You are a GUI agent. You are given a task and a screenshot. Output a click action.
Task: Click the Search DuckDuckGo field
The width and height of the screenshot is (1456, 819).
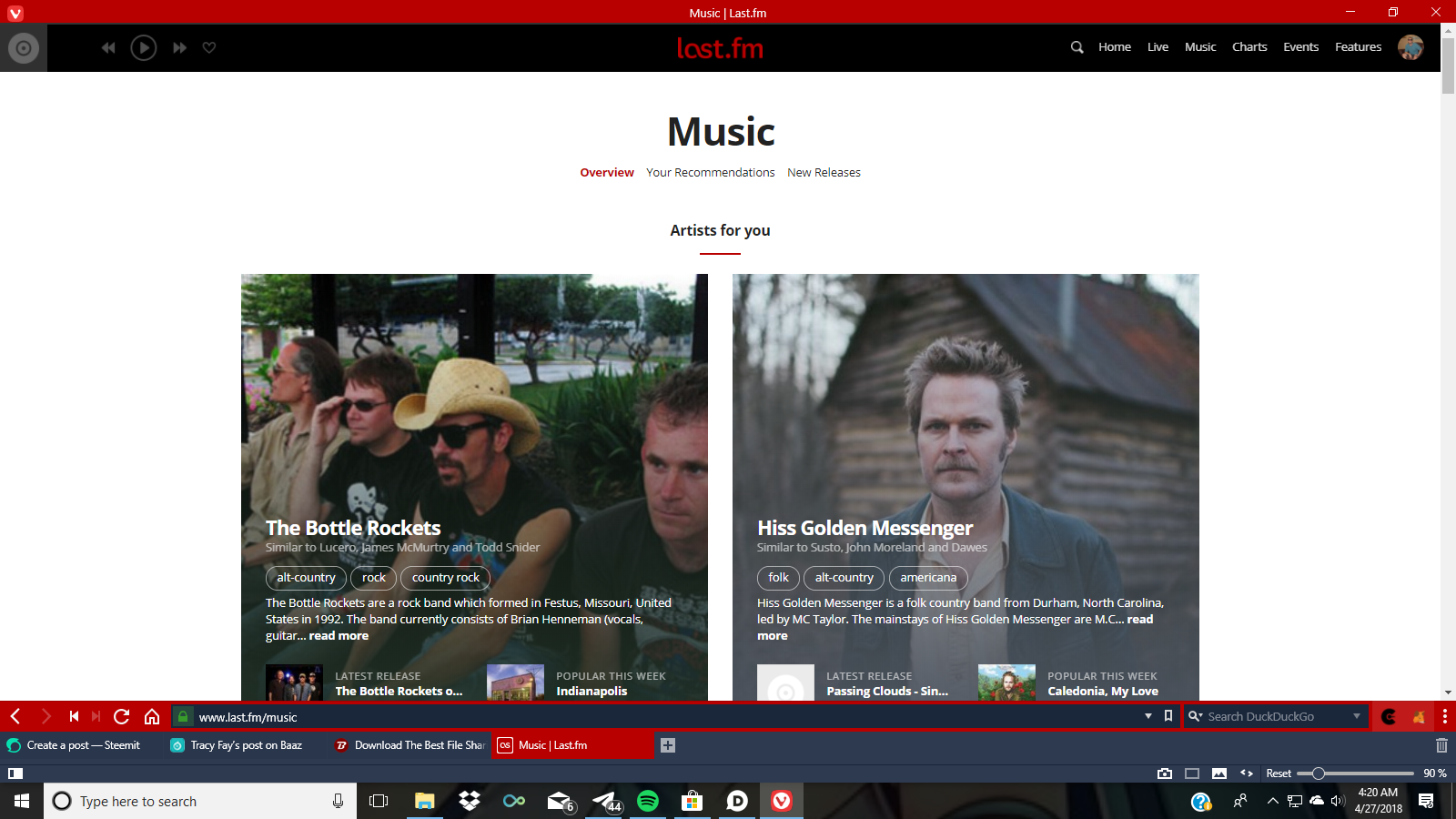point(1277,717)
